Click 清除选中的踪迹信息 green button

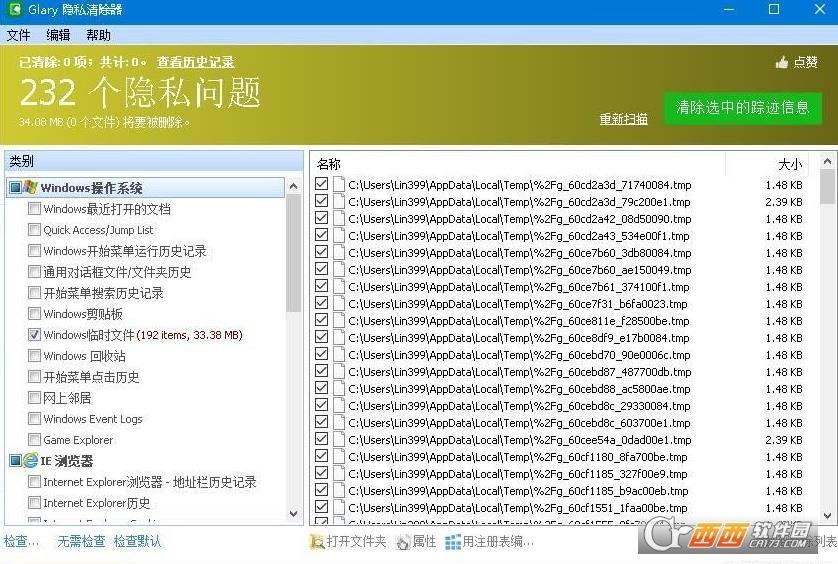click(x=742, y=108)
